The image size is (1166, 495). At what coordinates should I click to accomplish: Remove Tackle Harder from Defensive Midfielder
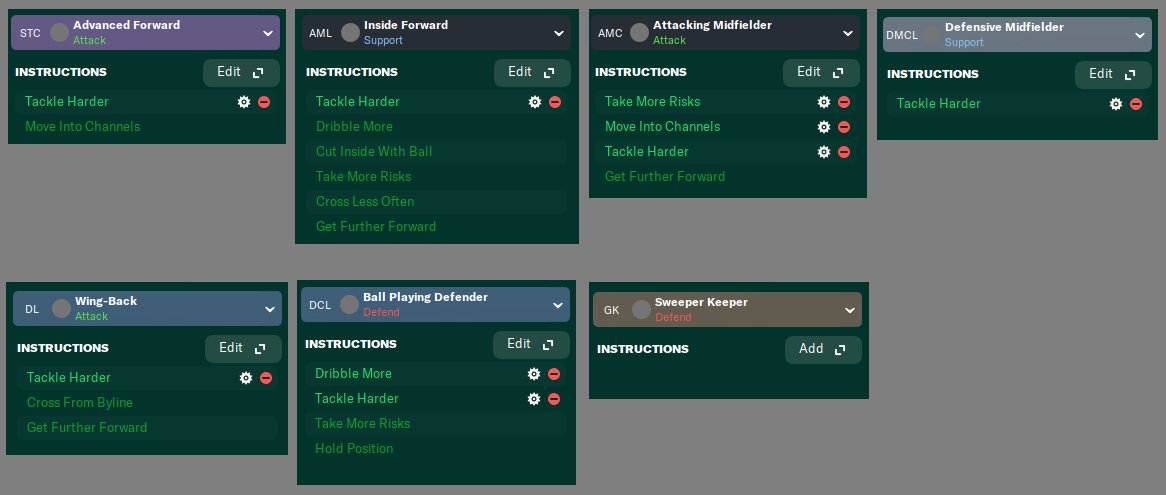1136,104
